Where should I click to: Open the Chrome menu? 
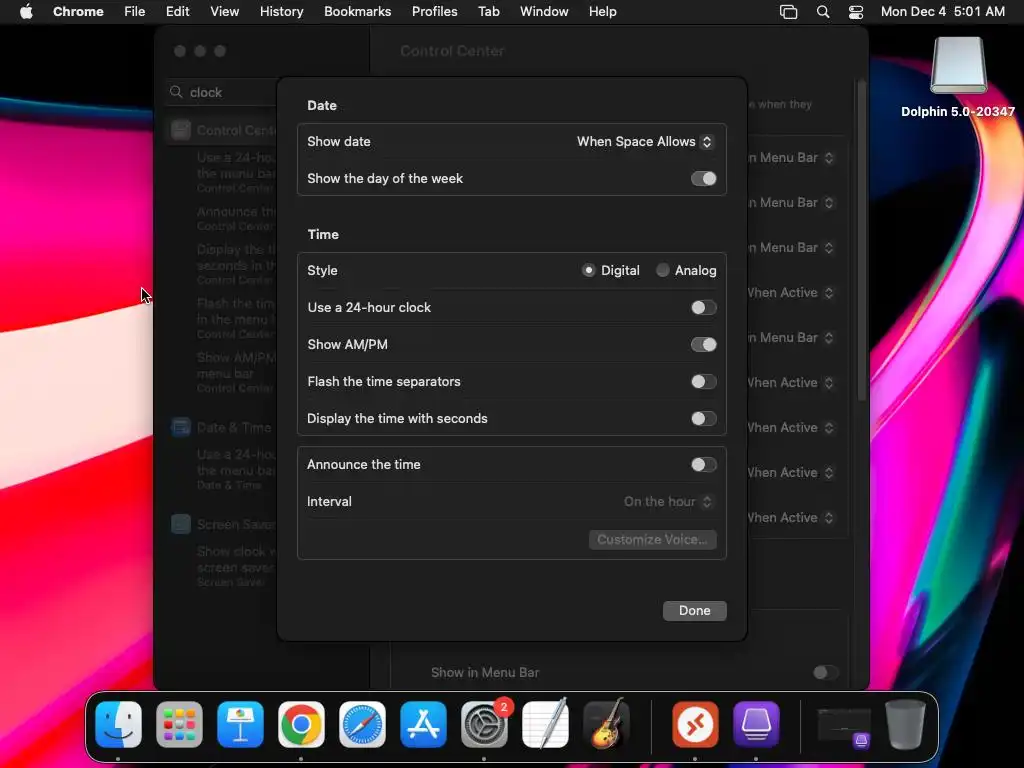78,11
